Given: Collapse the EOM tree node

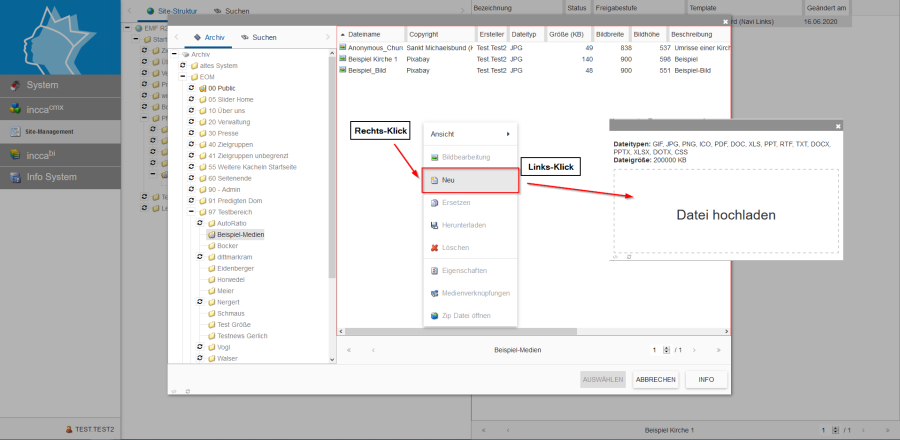Looking at the screenshot, I should pyautogui.click(x=181, y=76).
